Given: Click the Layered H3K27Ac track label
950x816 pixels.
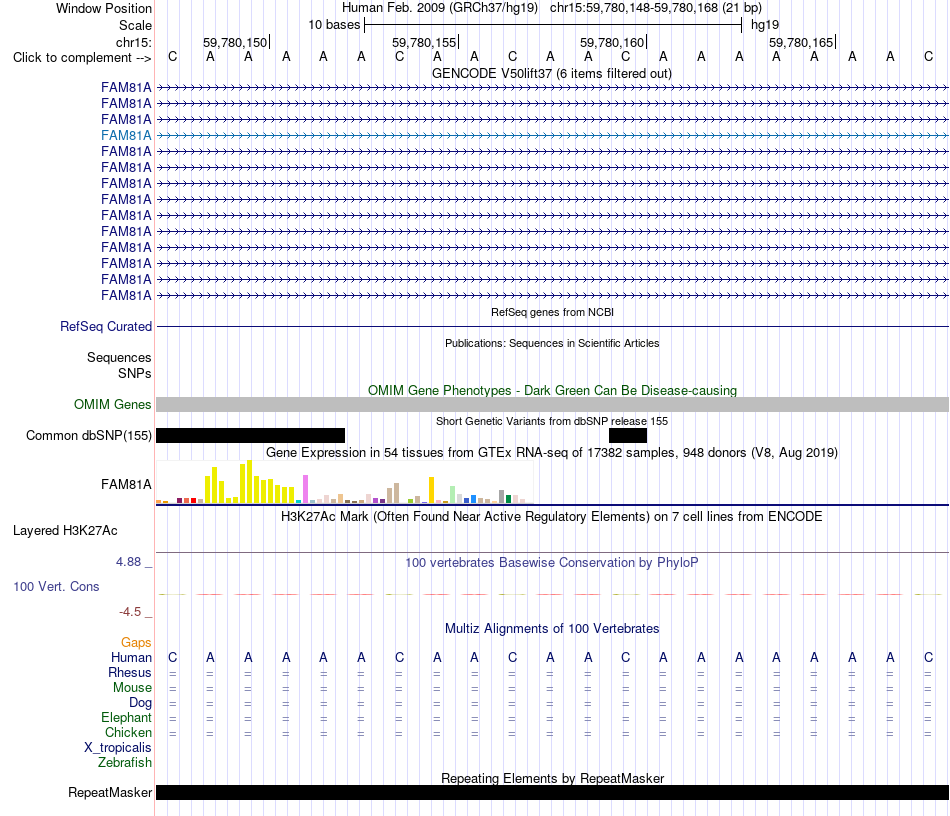Looking at the screenshot, I should tap(65, 531).
